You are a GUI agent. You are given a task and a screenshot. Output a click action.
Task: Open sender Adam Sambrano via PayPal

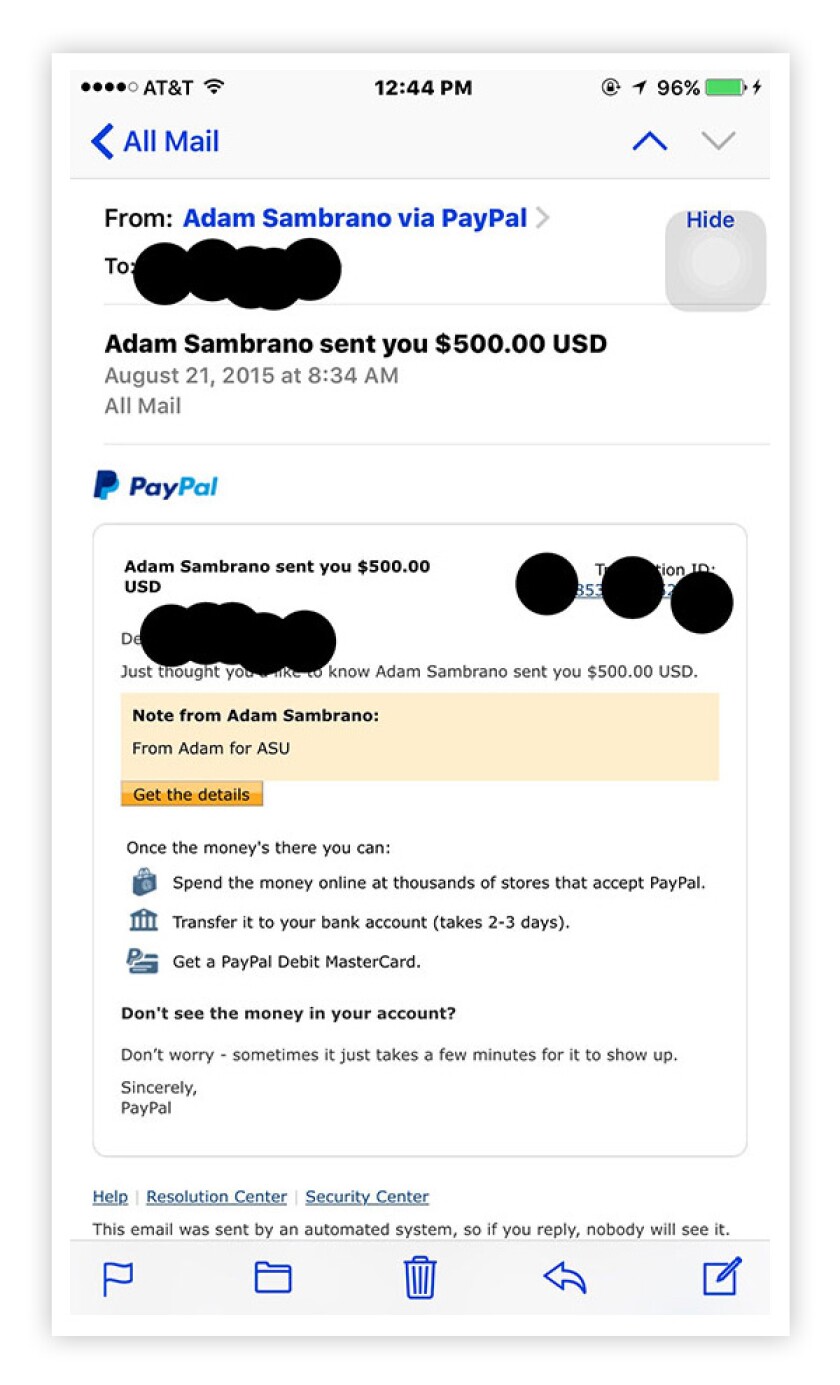(x=355, y=219)
